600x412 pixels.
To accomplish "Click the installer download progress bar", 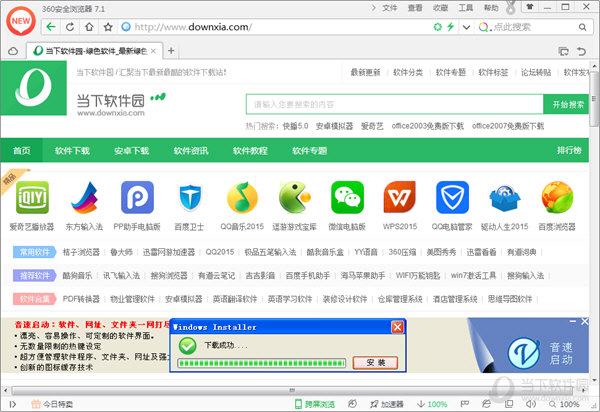I will point(262,363).
